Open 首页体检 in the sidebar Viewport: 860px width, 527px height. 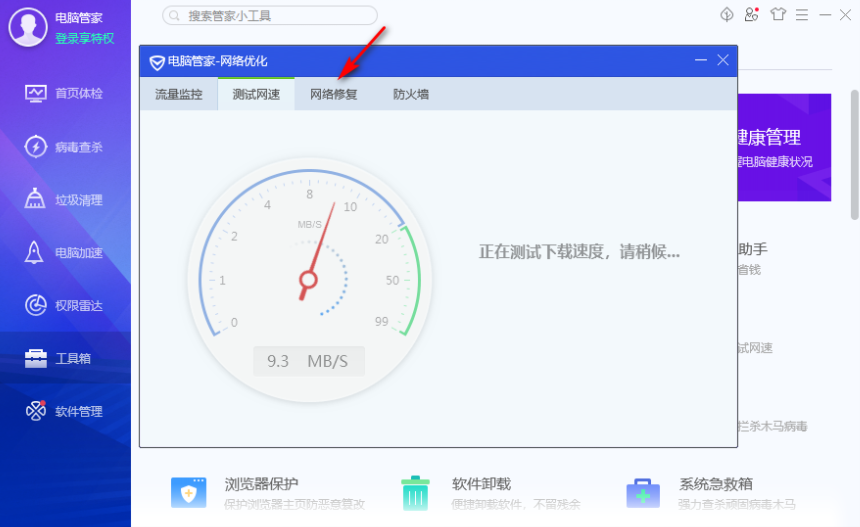(x=65, y=93)
